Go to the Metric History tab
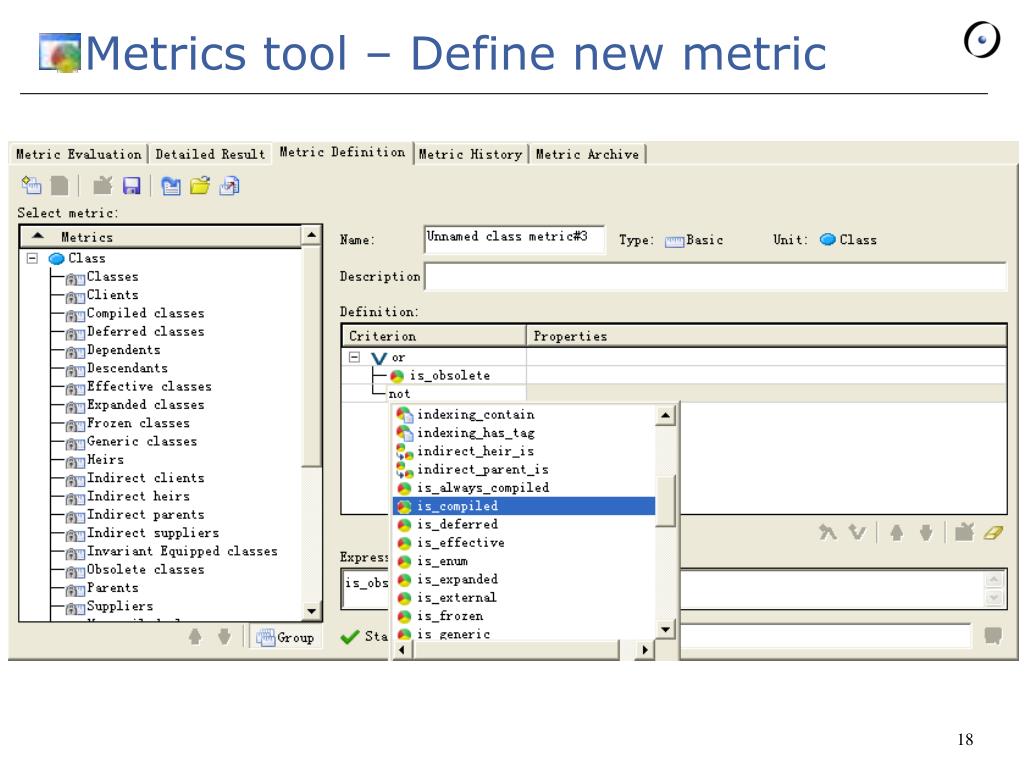This screenshot has height=768, width=1024. tap(470, 155)
